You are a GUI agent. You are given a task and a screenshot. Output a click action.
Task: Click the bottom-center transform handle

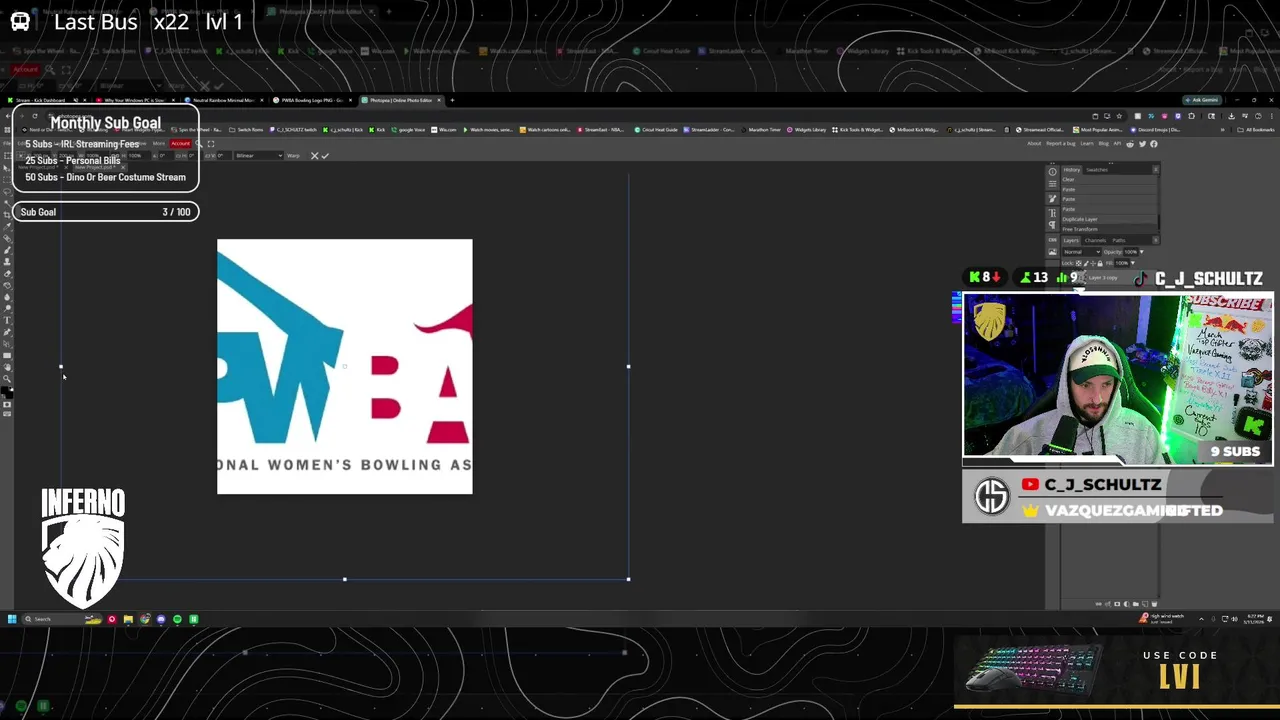[344, 579]
